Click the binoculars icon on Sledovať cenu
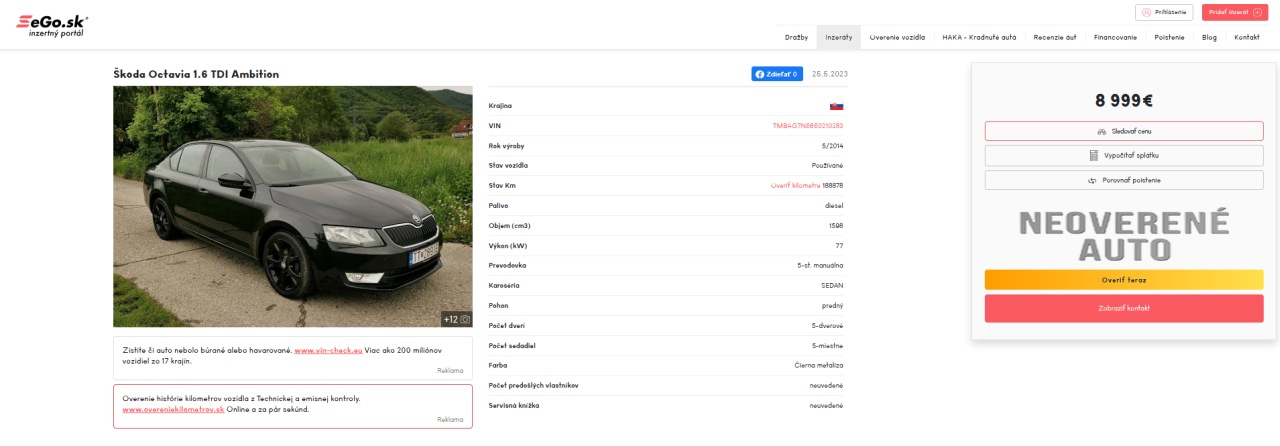 click(x=1102, y=131)
